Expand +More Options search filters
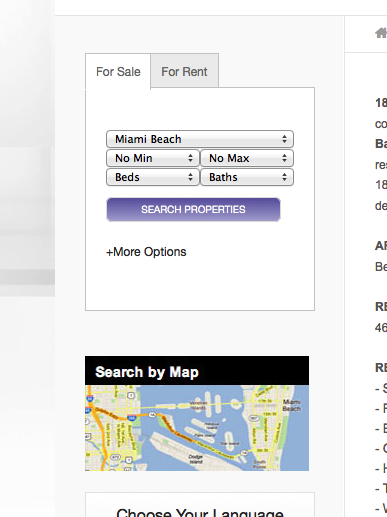This screenshot has width=387, height=517. point(146,252)
